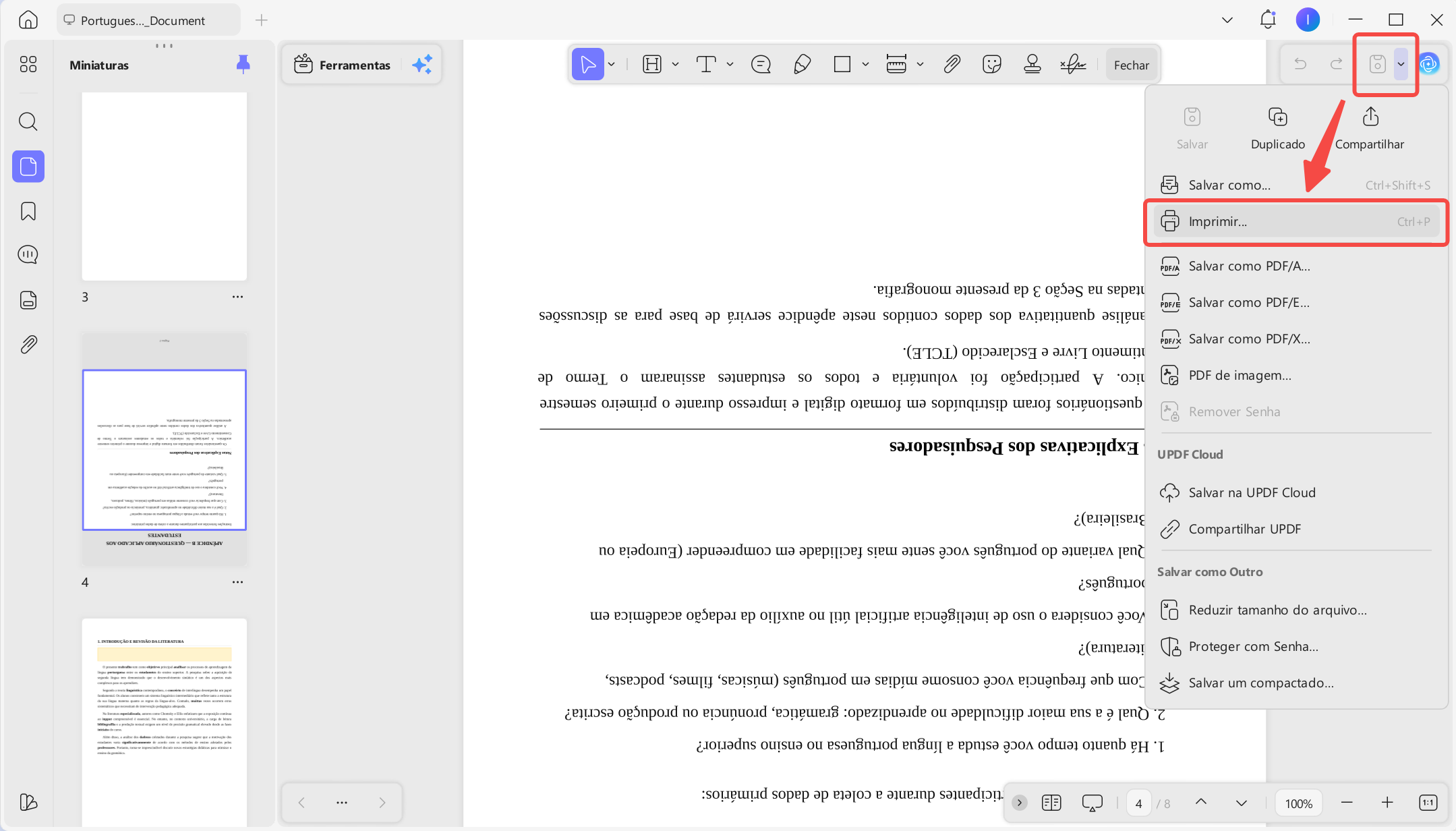Open the Ferramentas tools button
The width and height of the screenshot is (1456, 831).
343,65
